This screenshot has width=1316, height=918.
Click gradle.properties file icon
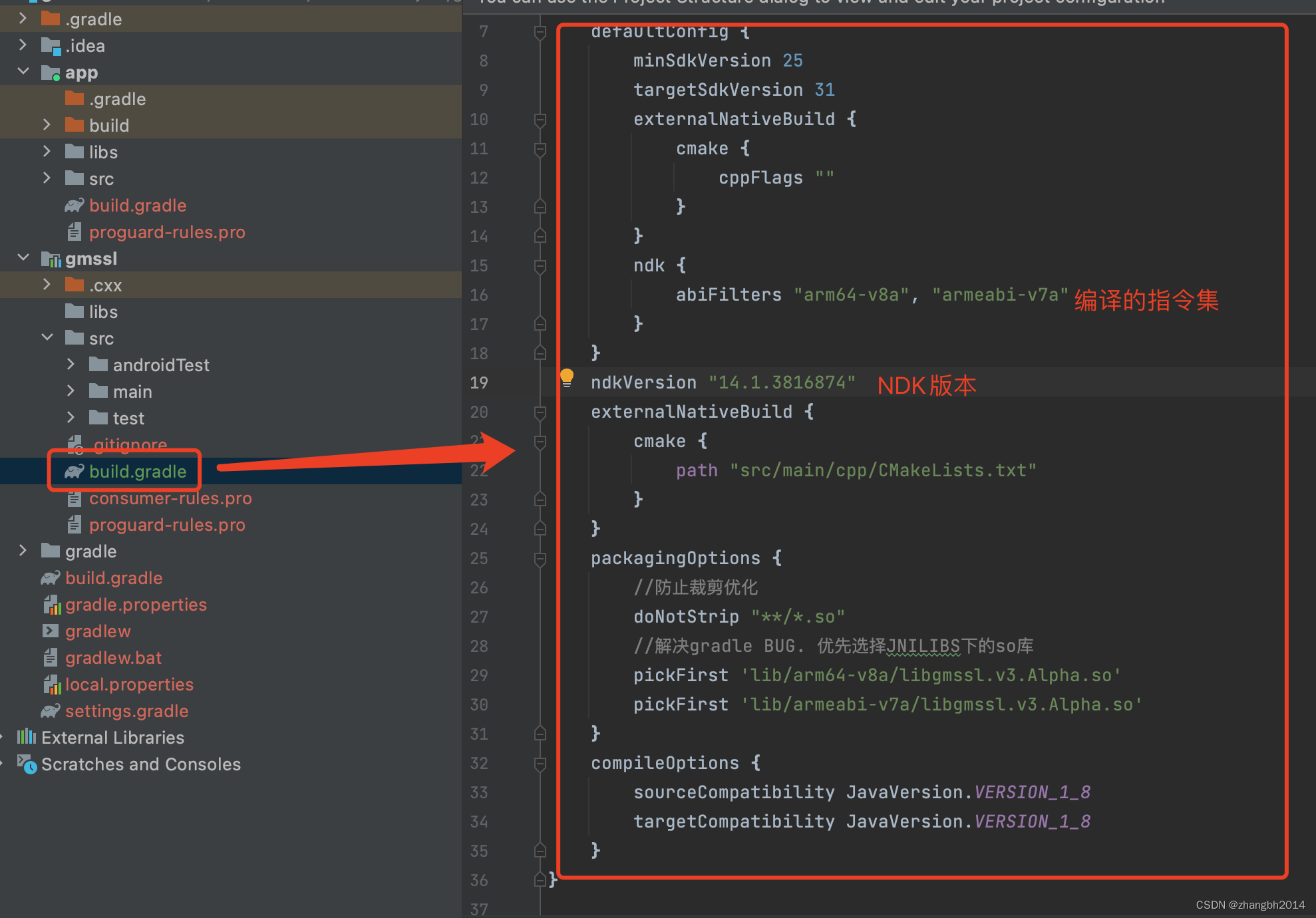coord(51,605)
